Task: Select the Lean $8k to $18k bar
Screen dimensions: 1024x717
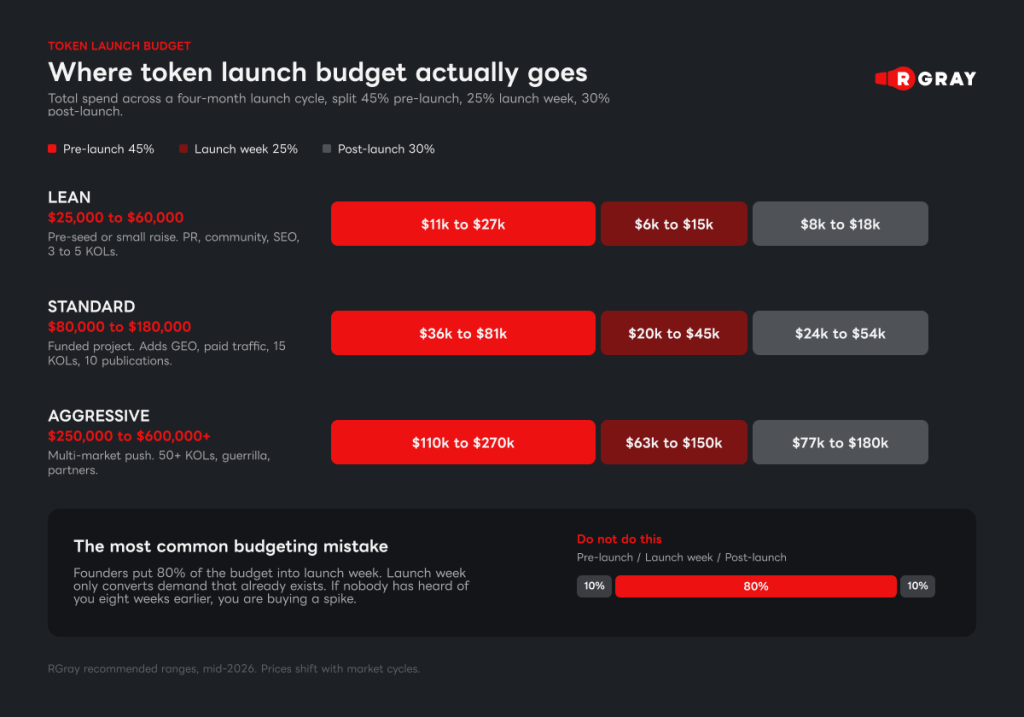Action: (x=840, y=224)
